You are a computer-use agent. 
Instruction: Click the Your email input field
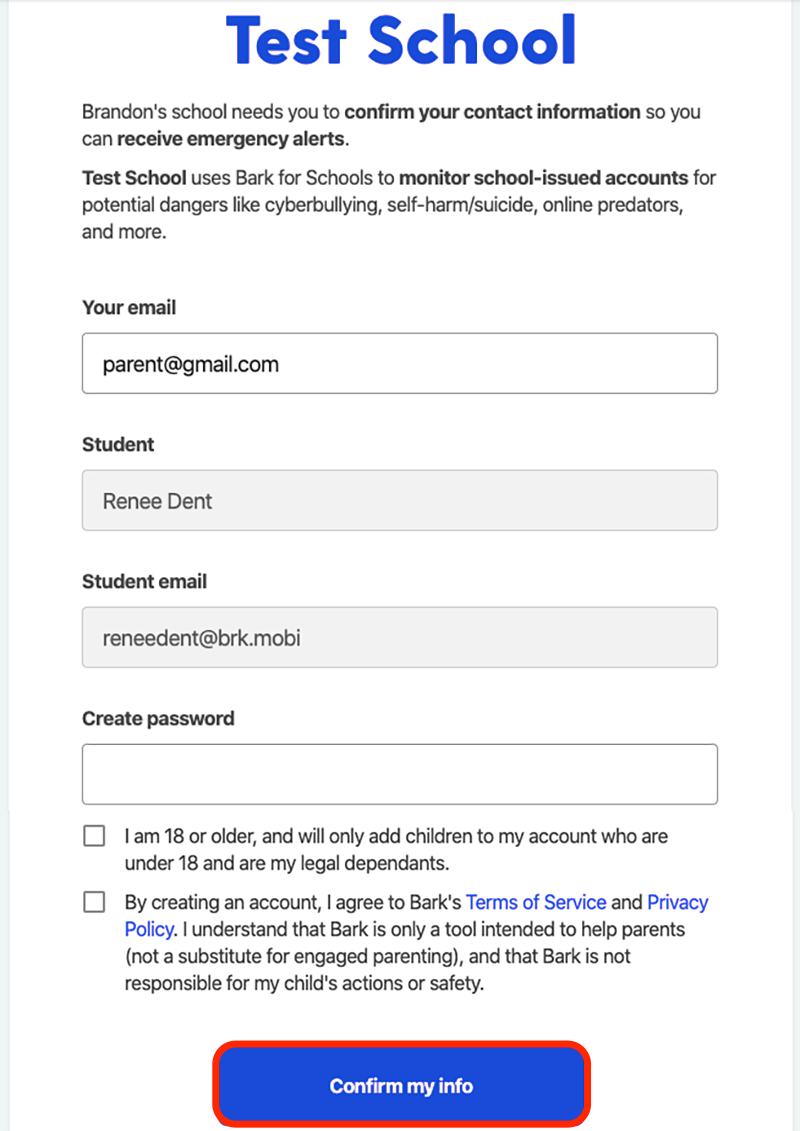coord(400,364)
